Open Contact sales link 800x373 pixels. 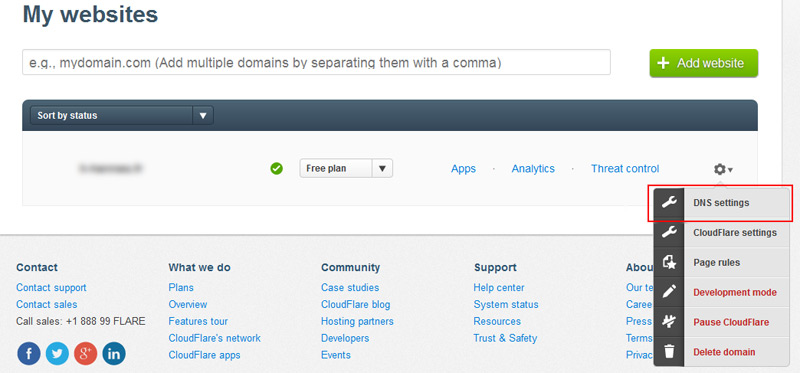[x=46, y=304]
